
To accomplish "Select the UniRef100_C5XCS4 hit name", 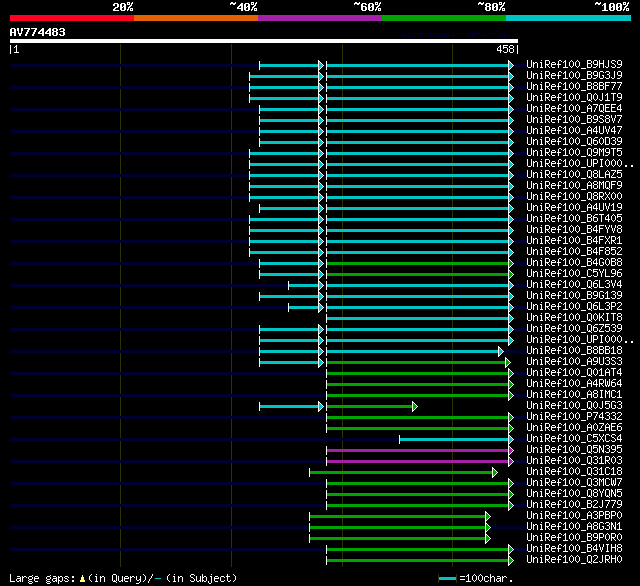I will point(574,439).
